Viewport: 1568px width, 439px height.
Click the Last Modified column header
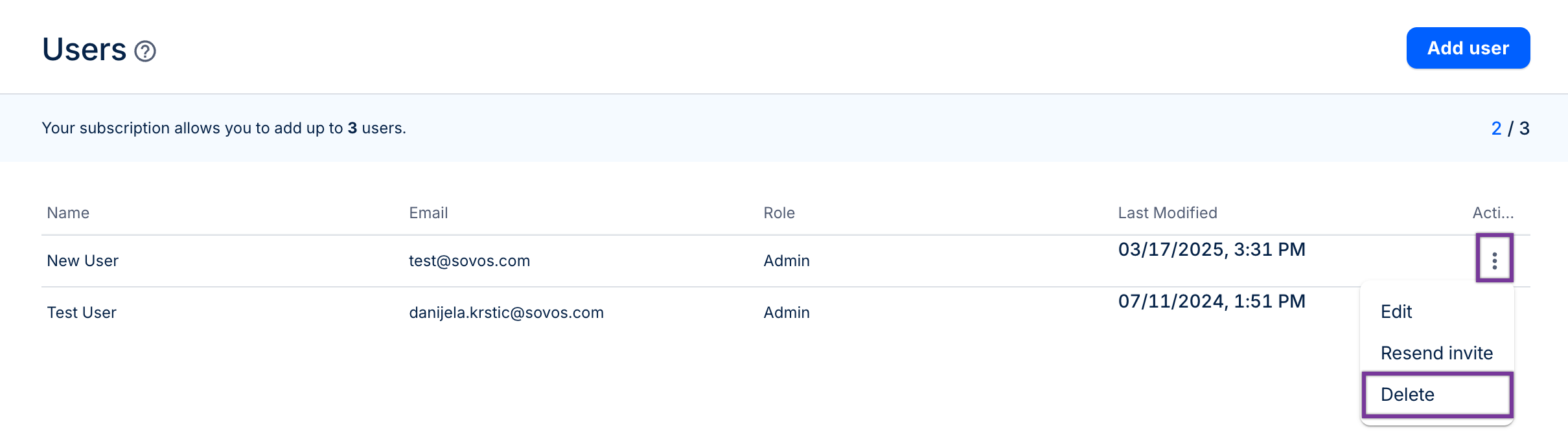(x=1168, y=213)
